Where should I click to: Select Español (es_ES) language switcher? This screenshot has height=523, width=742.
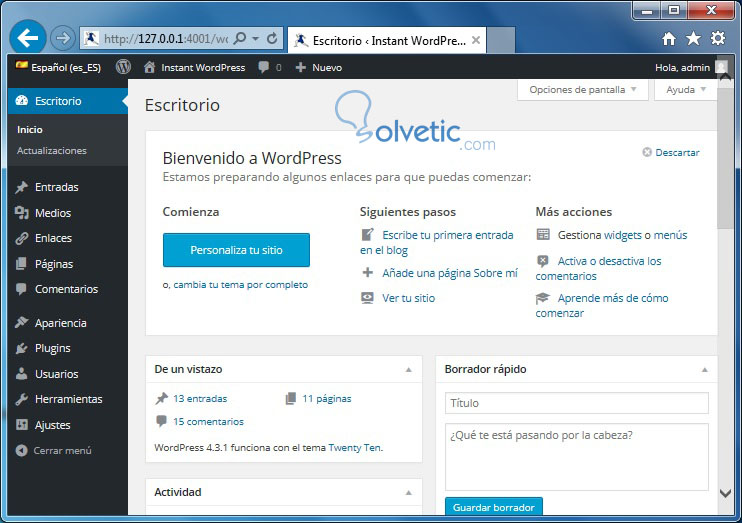(58, 67)
